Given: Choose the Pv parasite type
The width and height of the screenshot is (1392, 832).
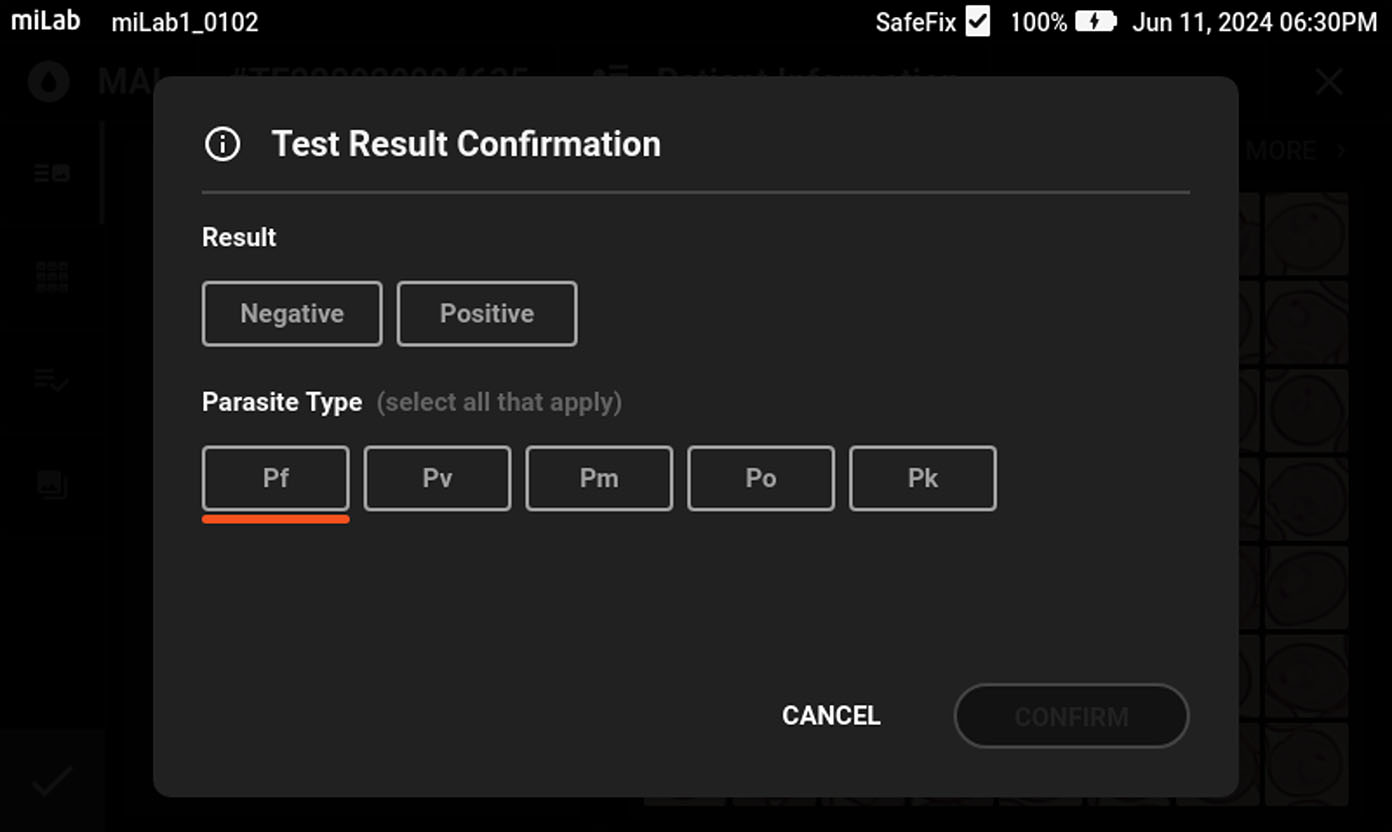Looking at the screenshot, I should pos(437,478).
